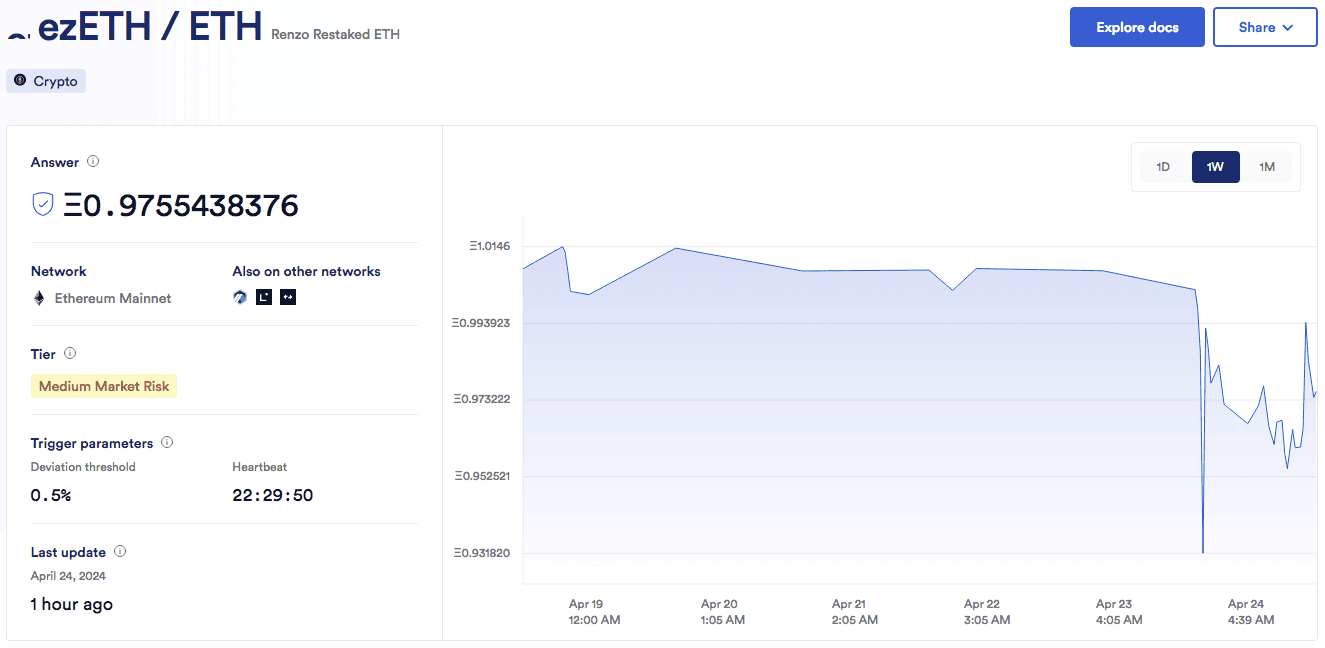Open the Mode network icon with arrows
Viewport: 1325px width, 648px height.
tap(288, 297)
